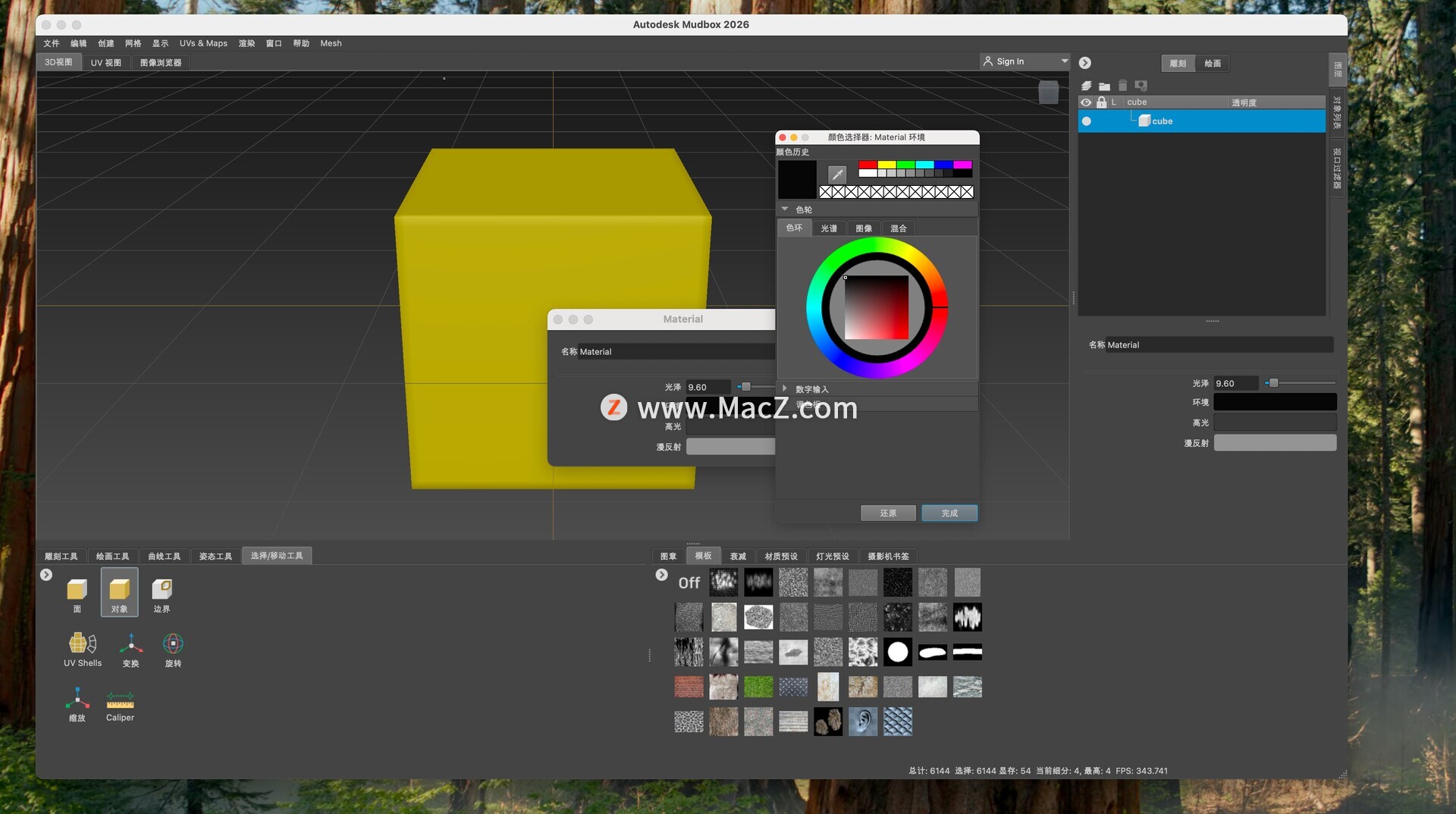Click the 光泽 value field in Material dialog

tap(708, 387)
